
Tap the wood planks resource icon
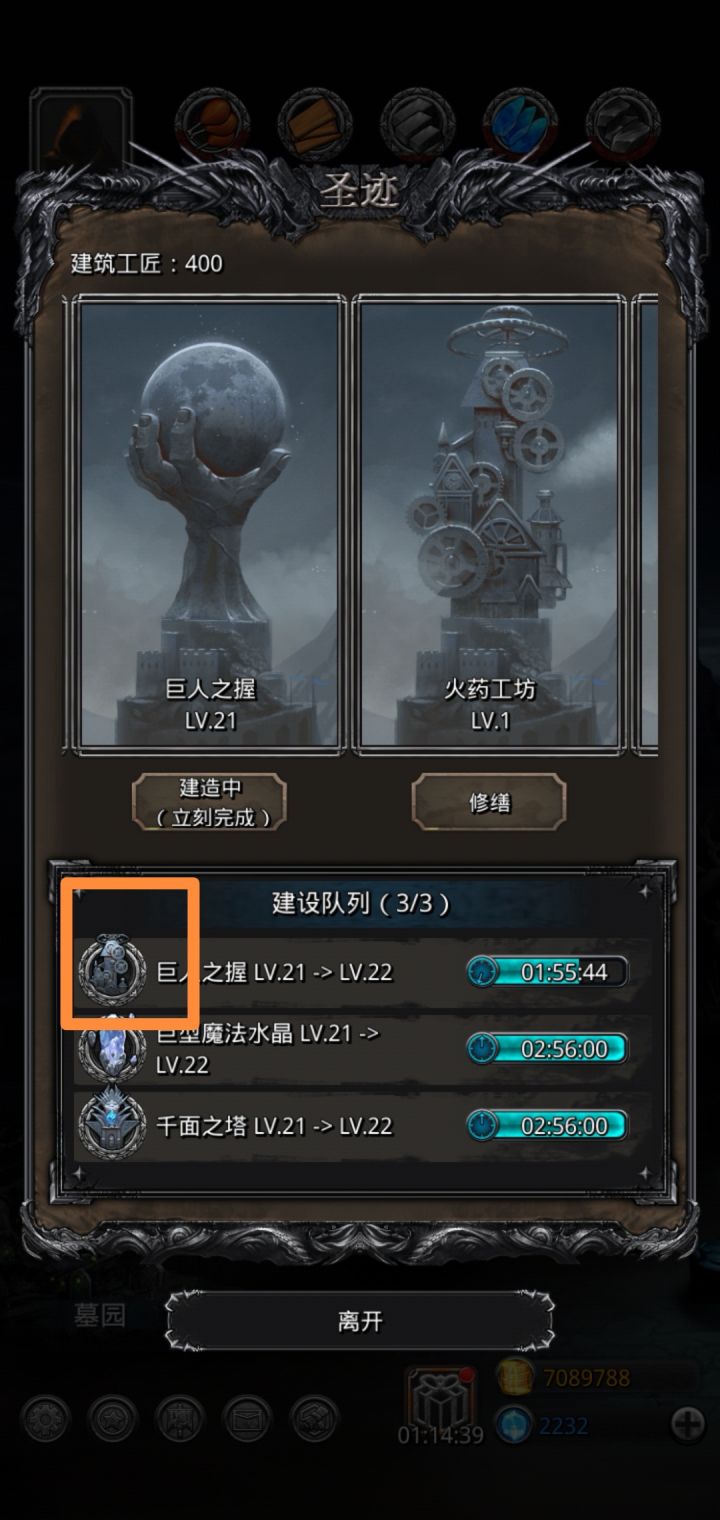pos(314,126)
